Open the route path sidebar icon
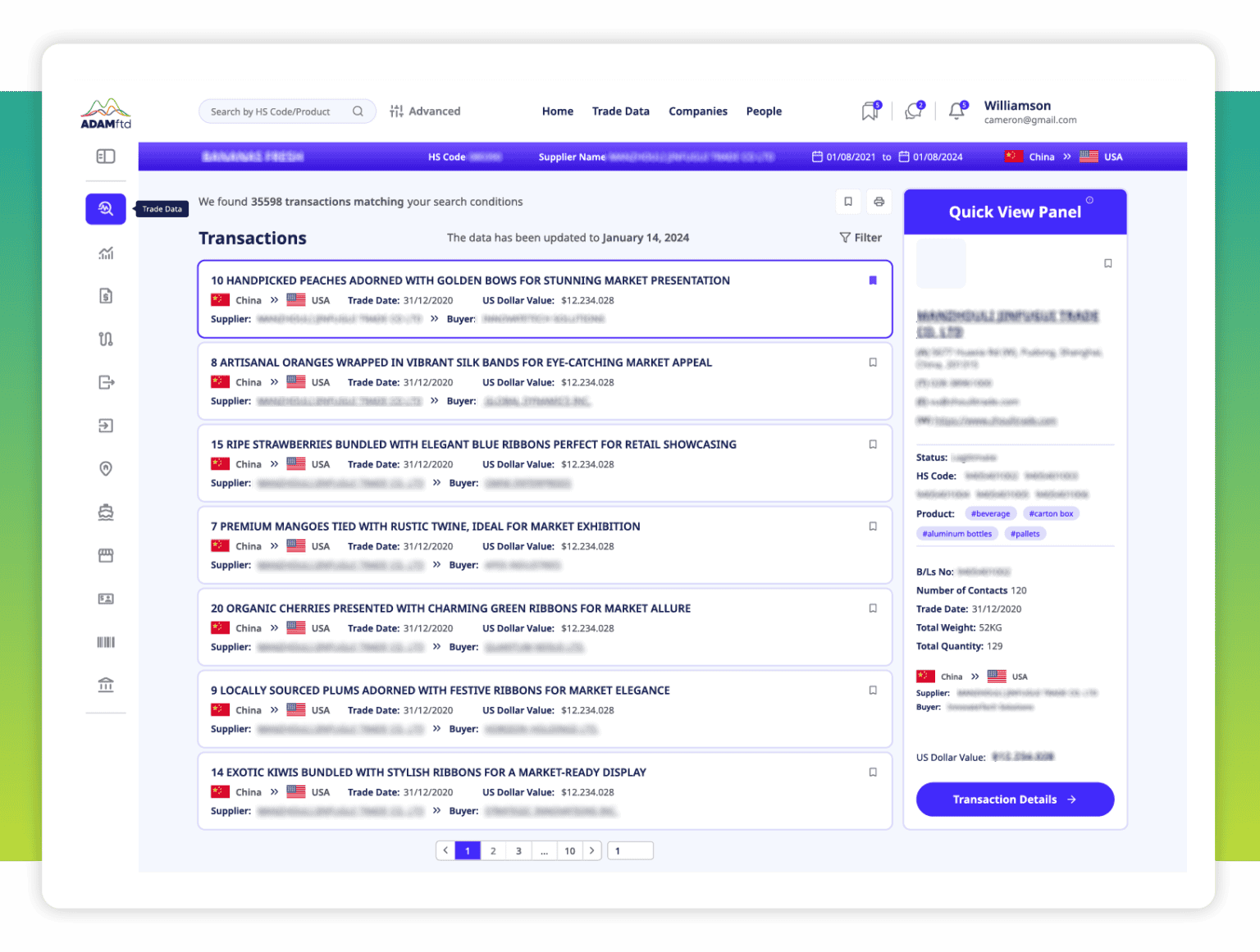 tap(106, 339)
